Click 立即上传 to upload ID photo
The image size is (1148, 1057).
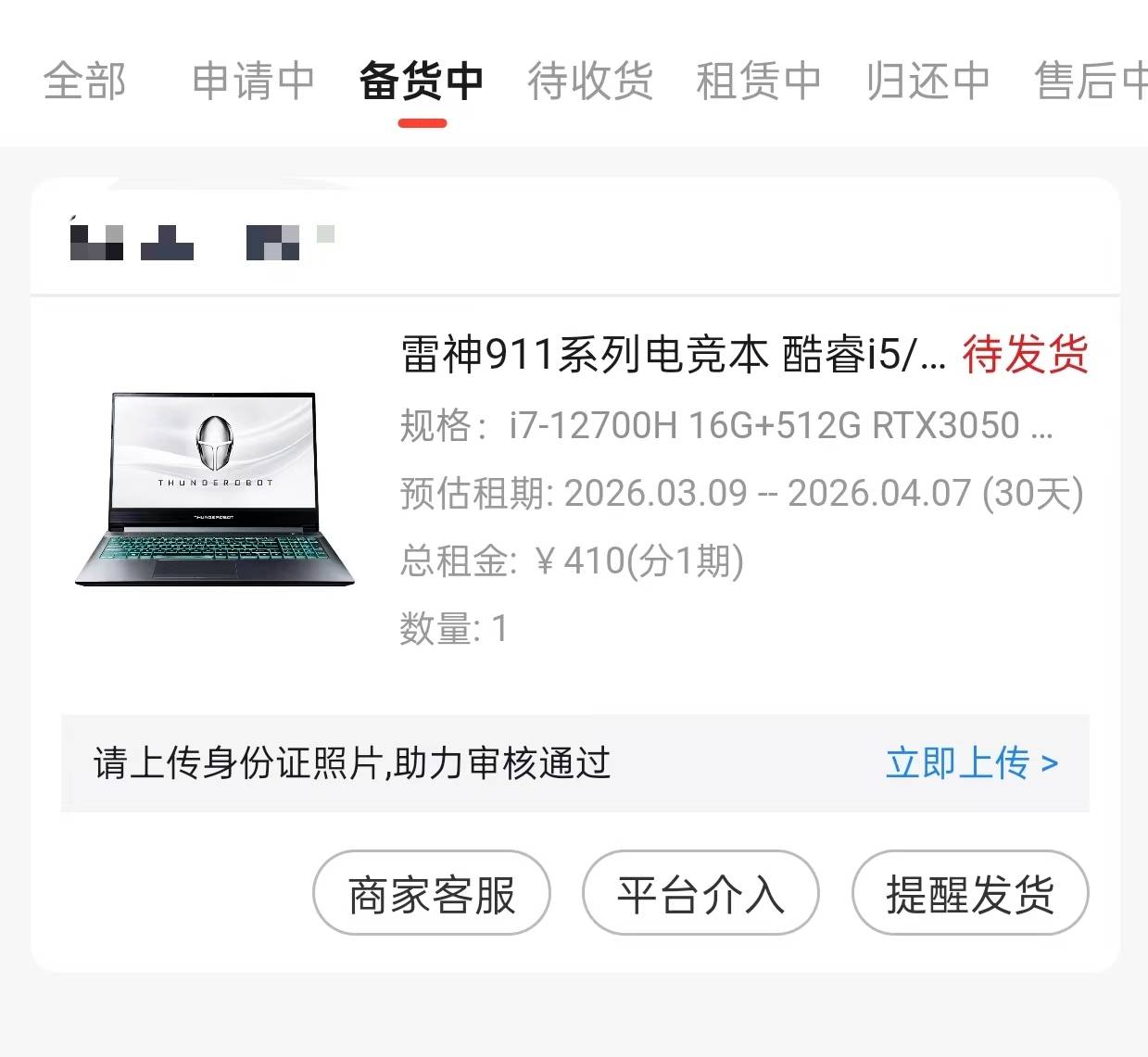click(x=958, y=763)
